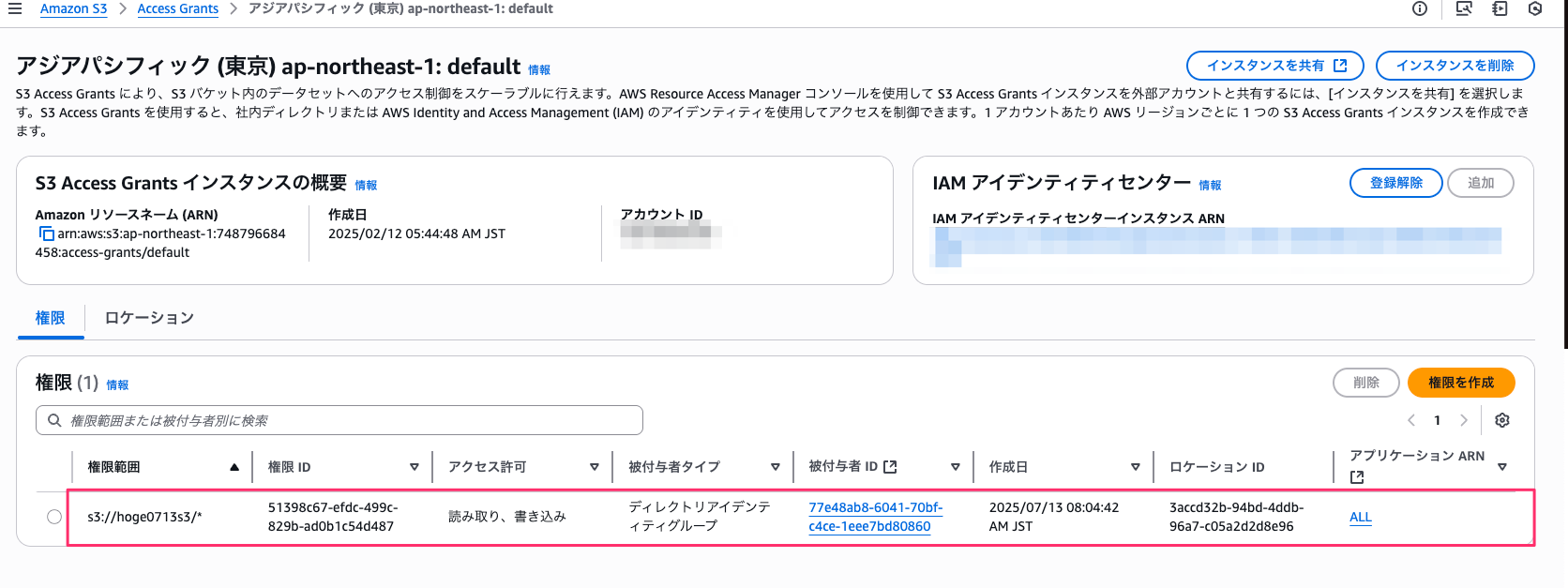Click 登録解除 in IAM アイデンティティセンター panel

[x=1396, y=183]
